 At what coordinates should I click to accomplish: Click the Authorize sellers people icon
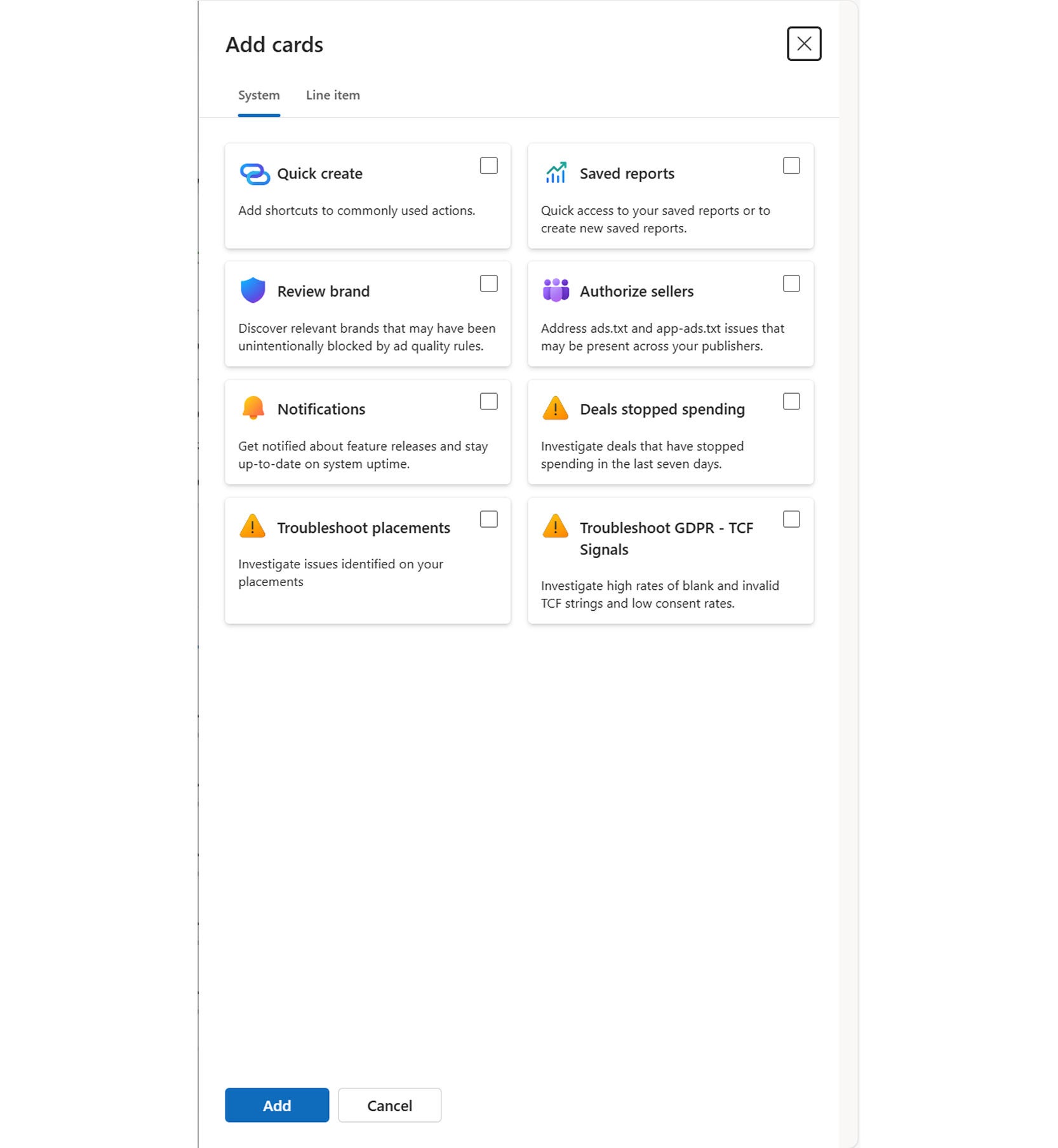(x=556, y=290)
